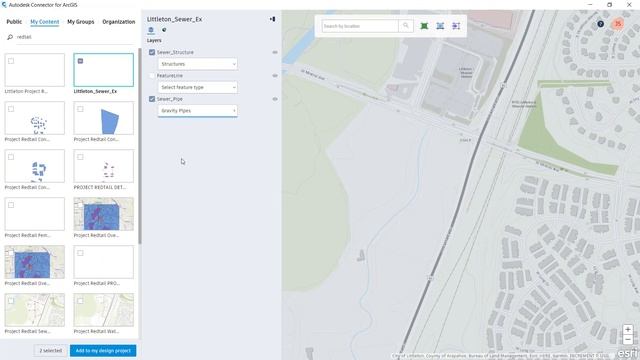Screen dimensions: 640x360
Task: Click the Sewer_Pipe layer name
Action: click(170, 99)
